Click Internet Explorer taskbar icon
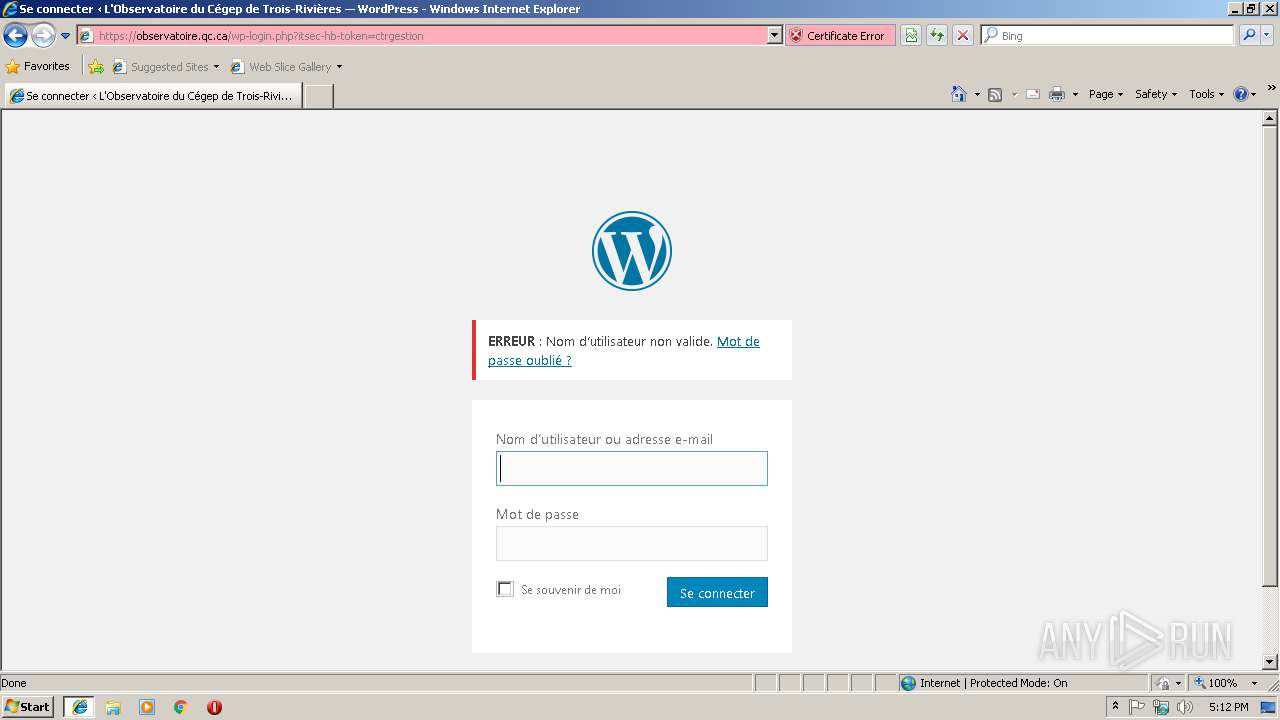This screenshot has width=1280, height=720. [x=80, y=707]
